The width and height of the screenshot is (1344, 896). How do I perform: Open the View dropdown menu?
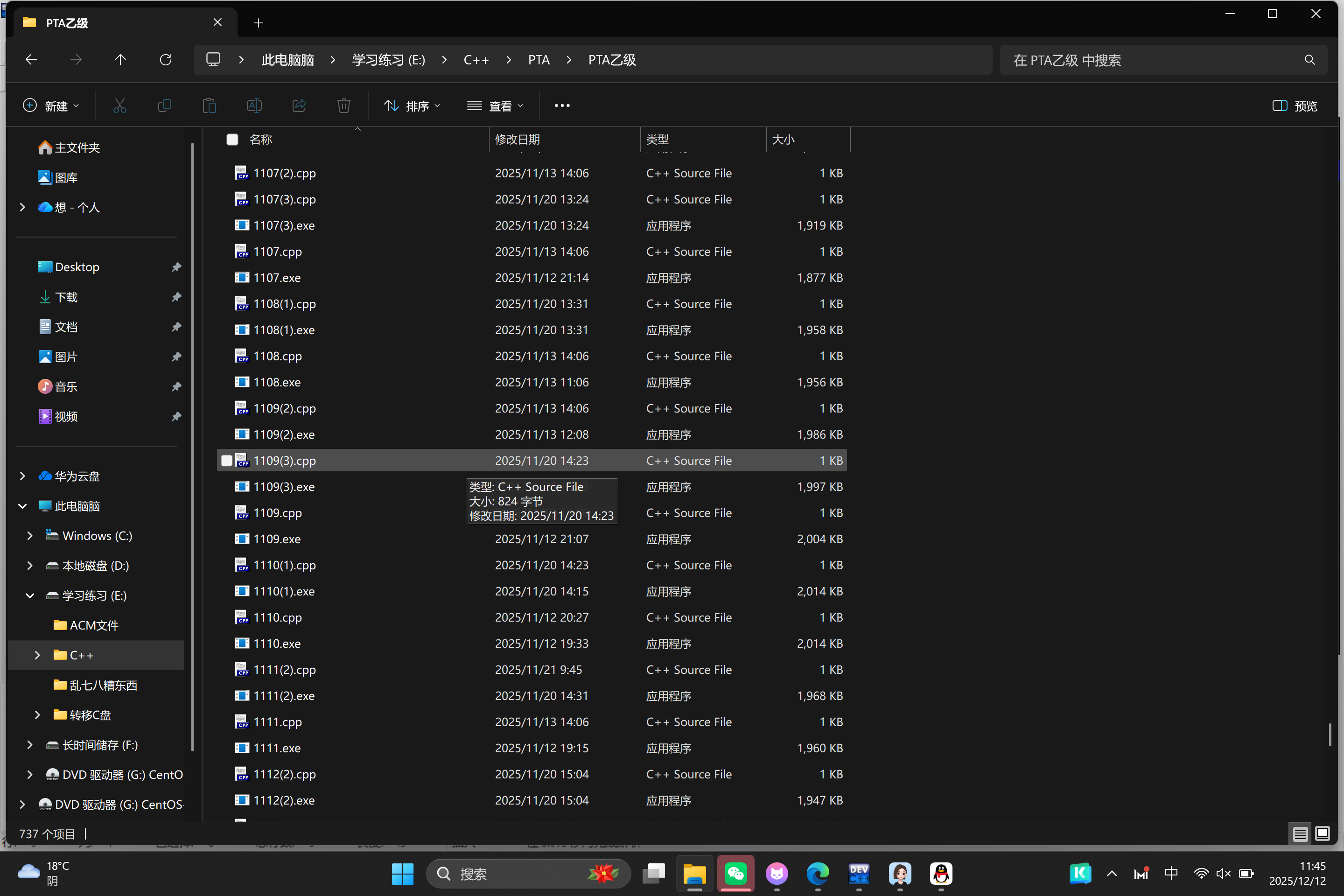(x=495, y=106)
